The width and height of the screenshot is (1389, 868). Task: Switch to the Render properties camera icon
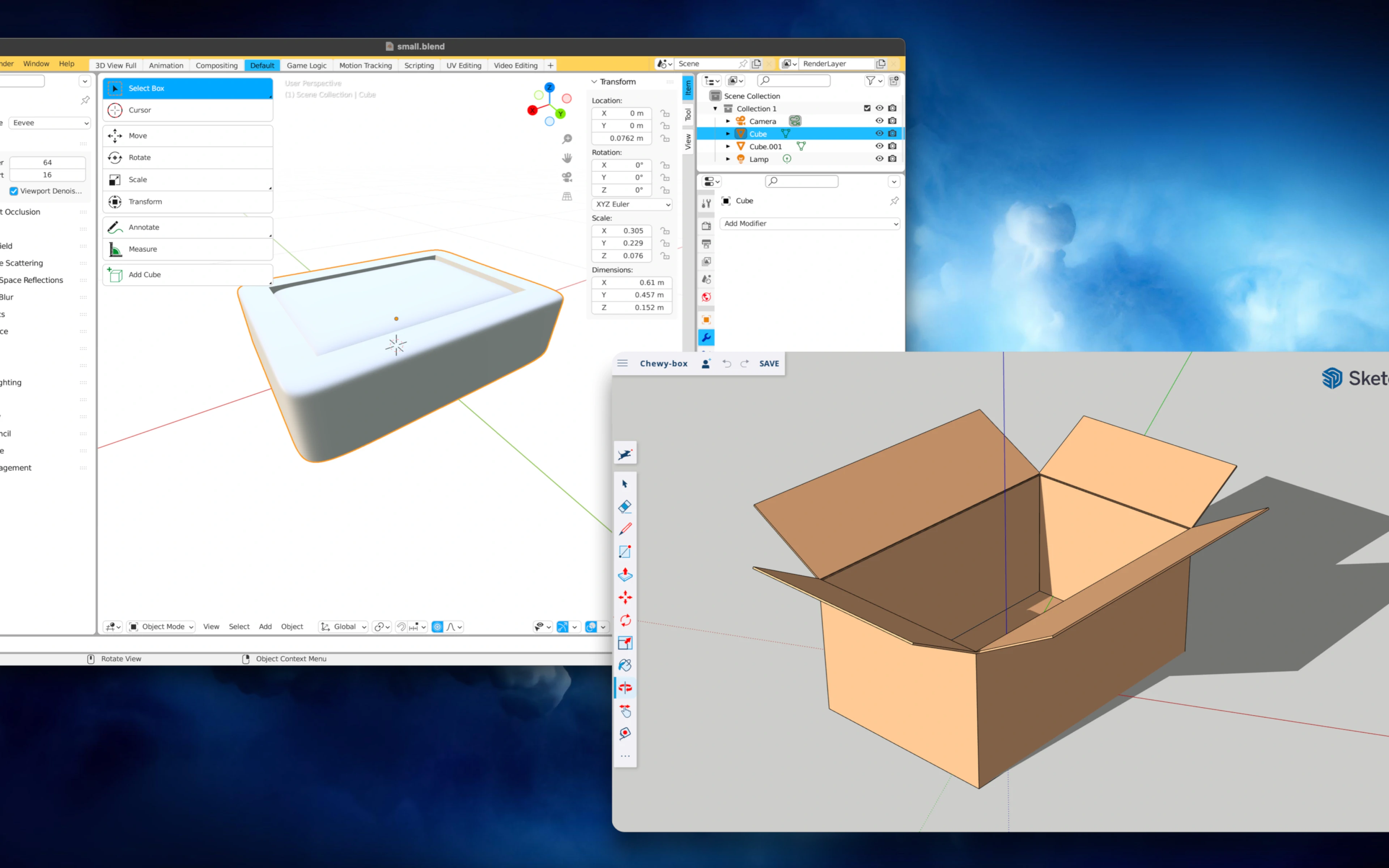[706, 226]
